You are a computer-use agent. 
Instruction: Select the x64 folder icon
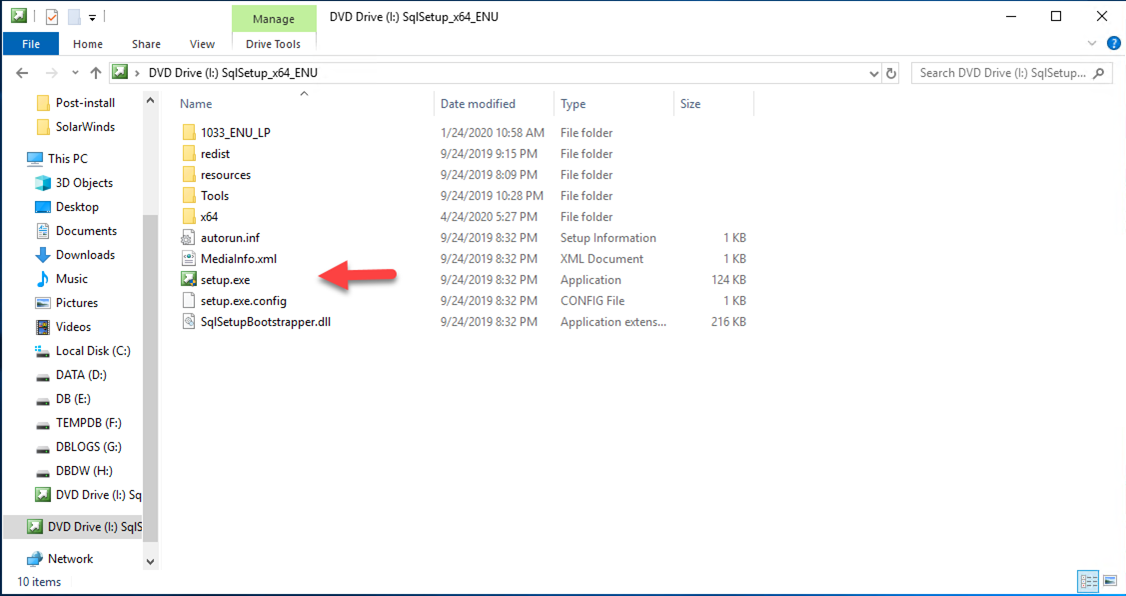(188, 216)
